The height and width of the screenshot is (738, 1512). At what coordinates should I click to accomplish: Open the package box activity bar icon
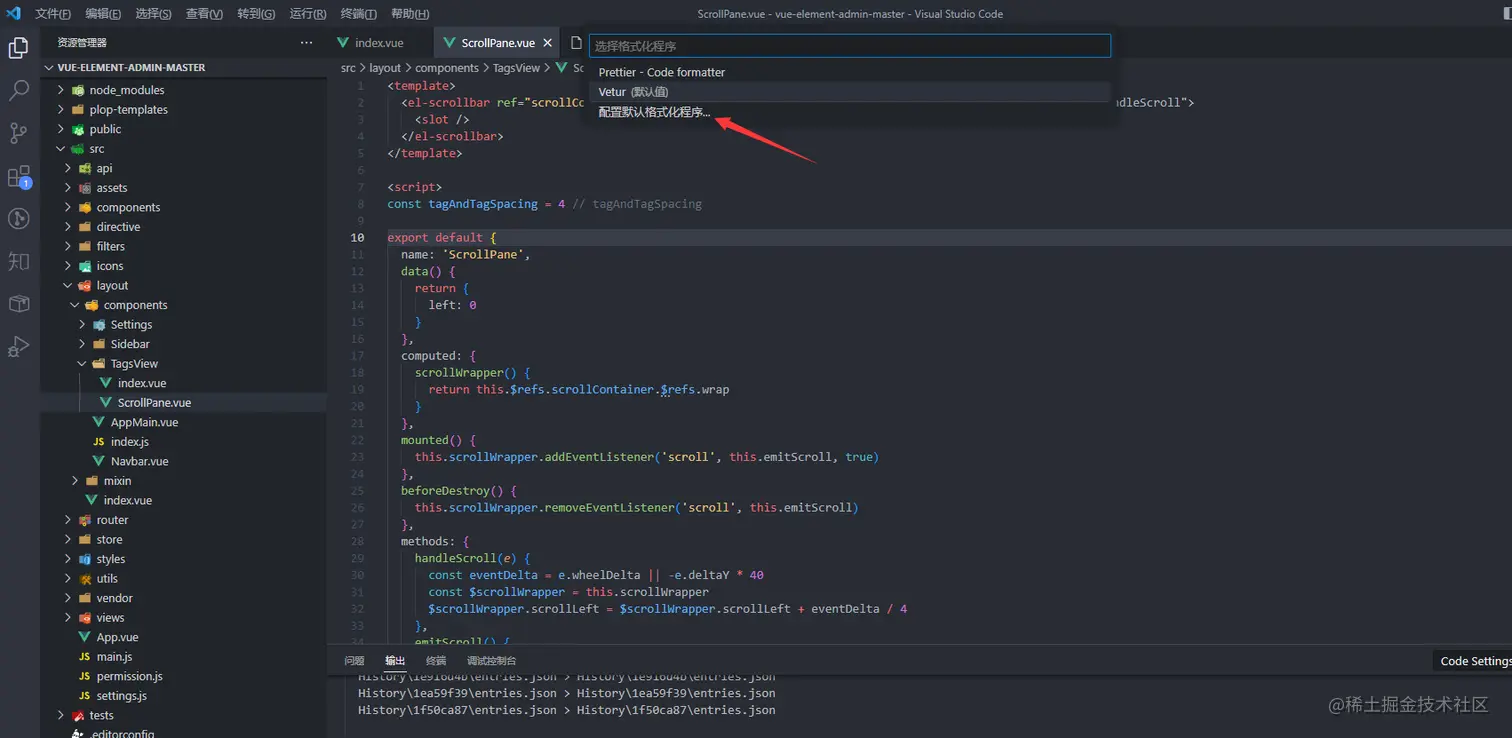19,304
